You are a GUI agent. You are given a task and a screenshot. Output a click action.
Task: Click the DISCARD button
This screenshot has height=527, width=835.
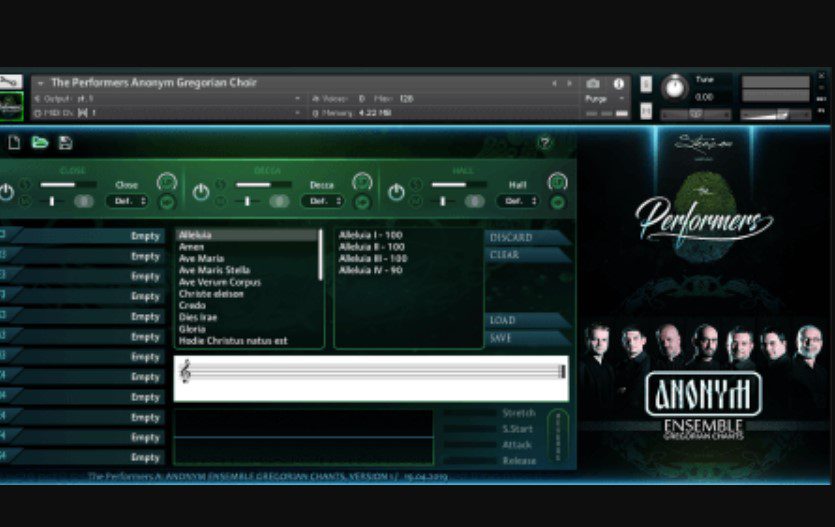point(527,237)
